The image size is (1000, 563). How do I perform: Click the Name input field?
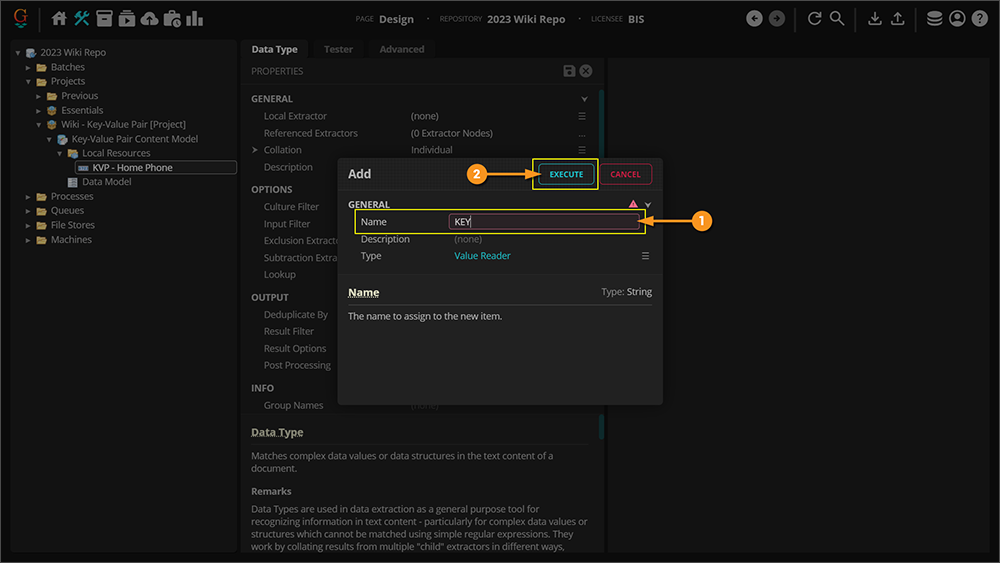543,222
